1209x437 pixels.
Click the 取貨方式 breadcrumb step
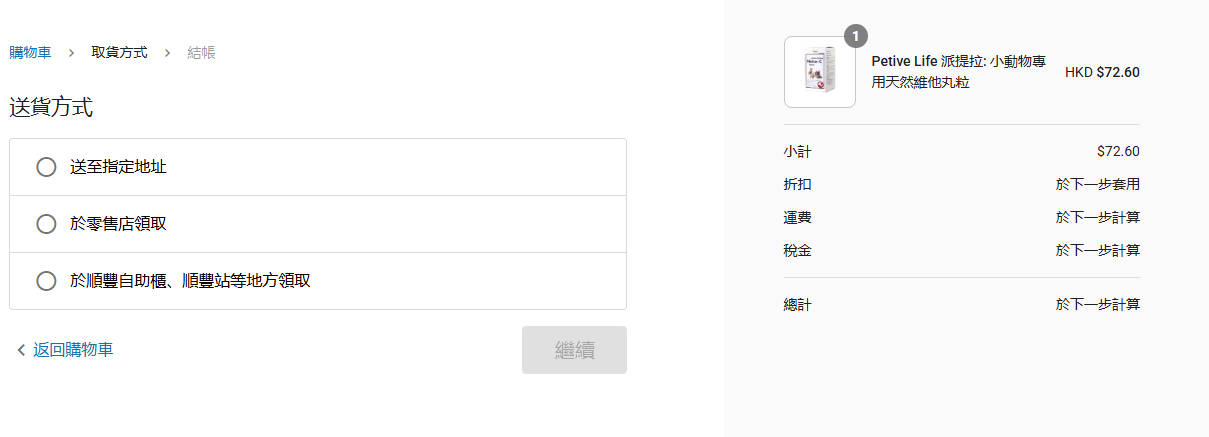coord(119,52)
